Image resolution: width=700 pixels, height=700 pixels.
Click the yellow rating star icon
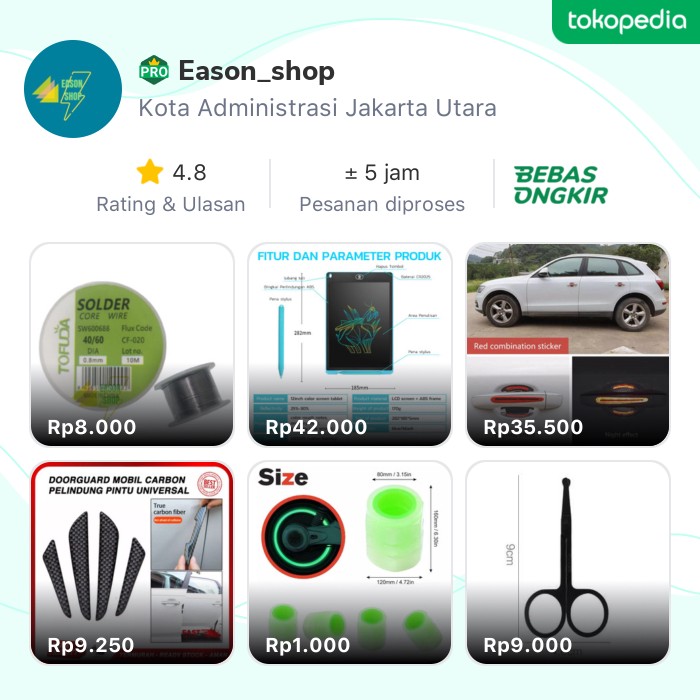pos(150,172)
